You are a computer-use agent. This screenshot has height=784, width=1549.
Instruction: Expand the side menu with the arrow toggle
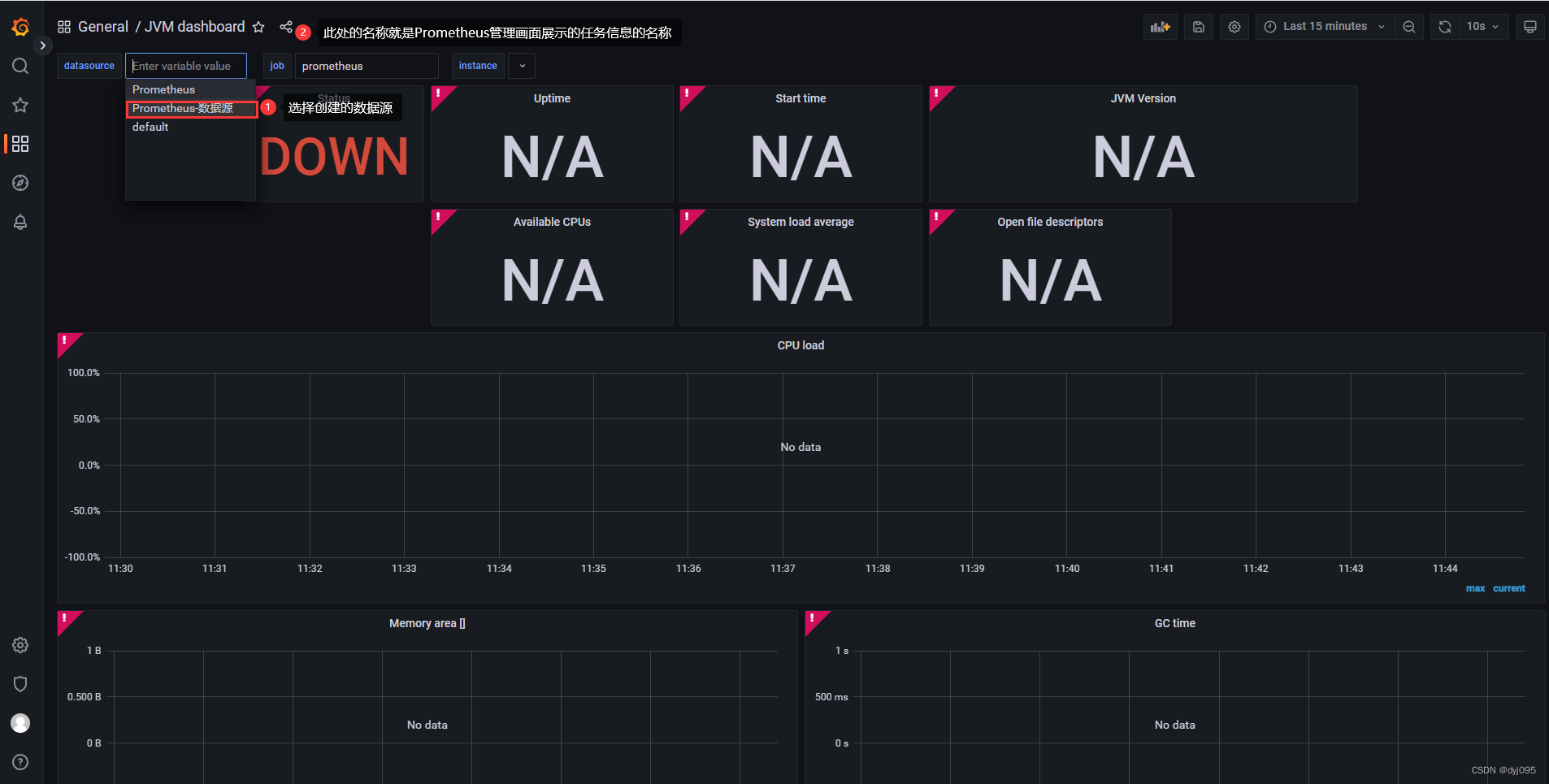coord(43,45)
